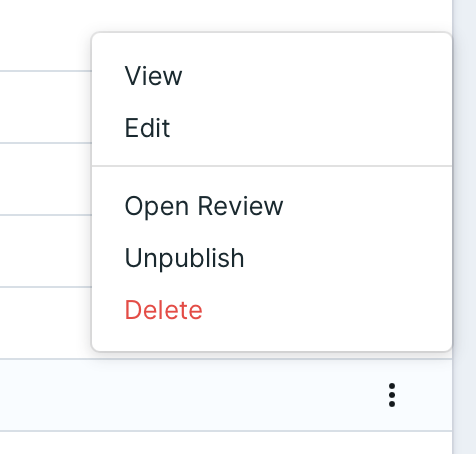
Task: Select View from the context menu
Action: tap(272, 76)
